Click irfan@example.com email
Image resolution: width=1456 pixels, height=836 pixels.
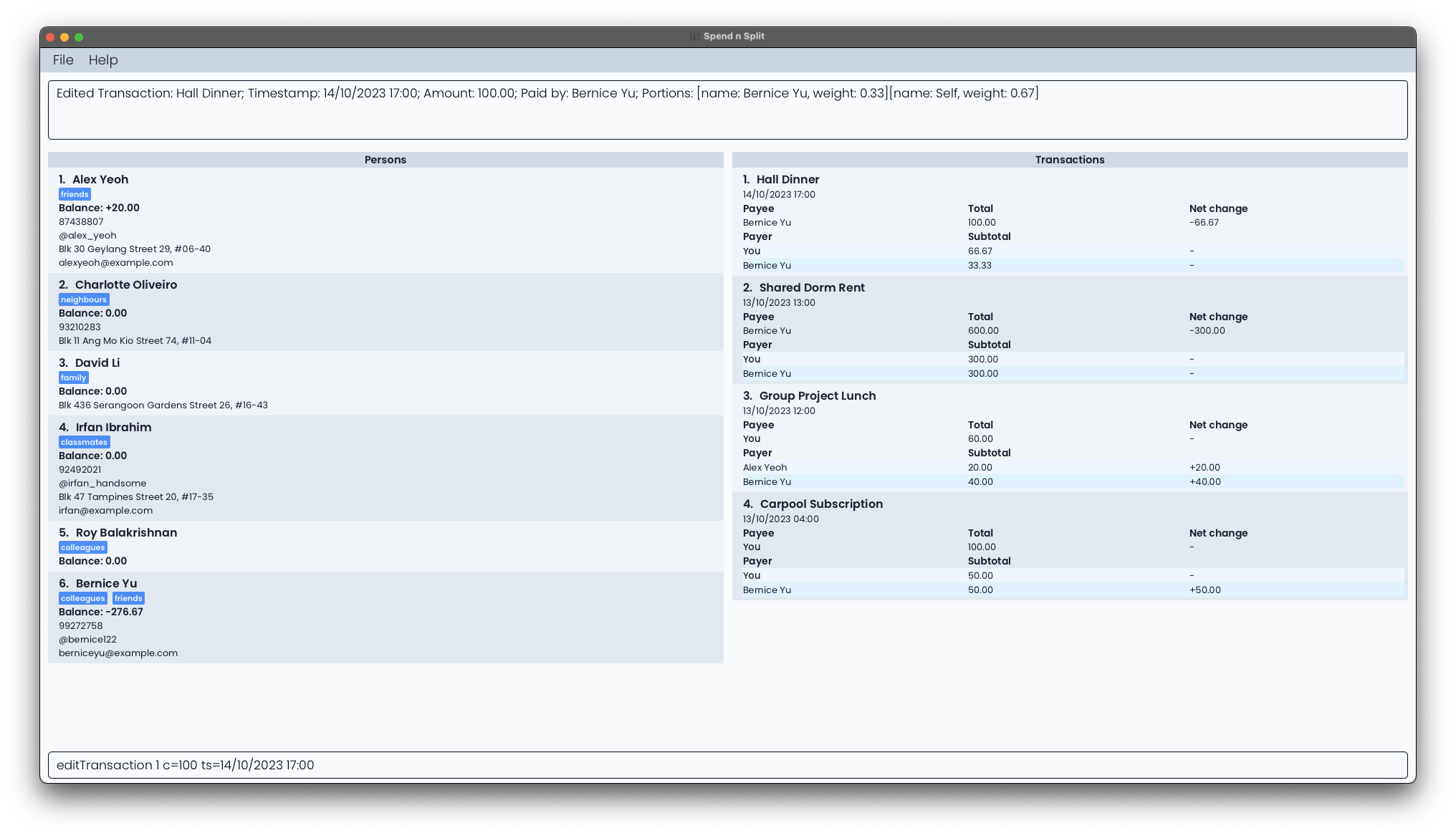coord(105,511)
